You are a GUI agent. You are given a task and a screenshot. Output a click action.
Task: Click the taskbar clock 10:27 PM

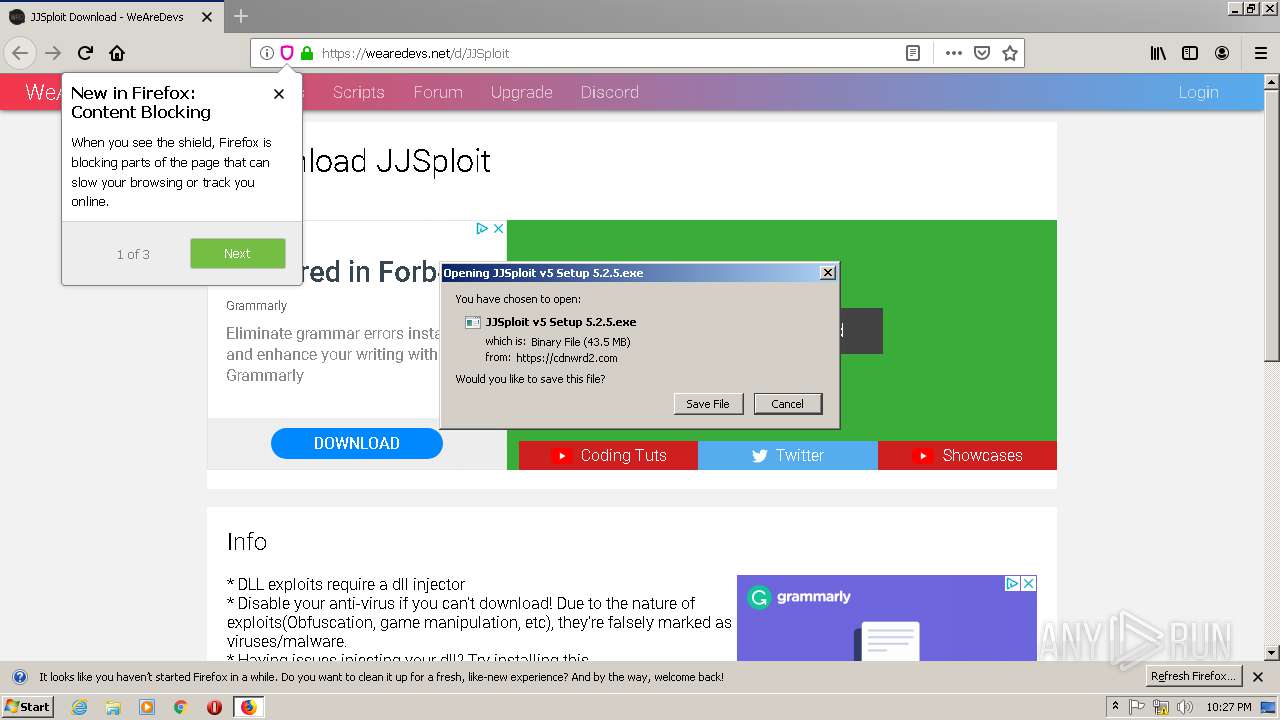click(x=1229, y=707)
